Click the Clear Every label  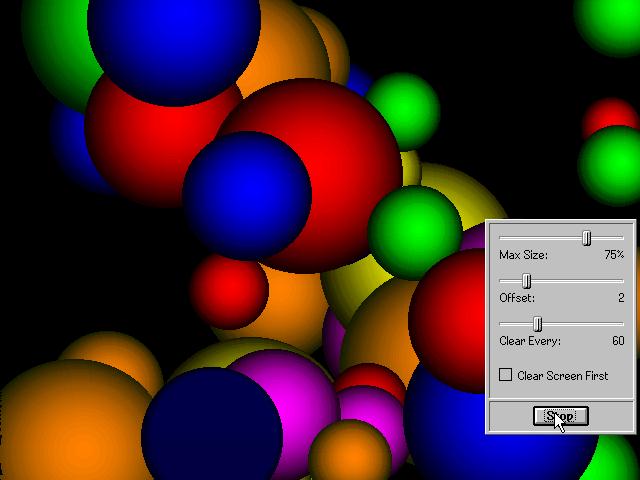click(x=530, y=341)
